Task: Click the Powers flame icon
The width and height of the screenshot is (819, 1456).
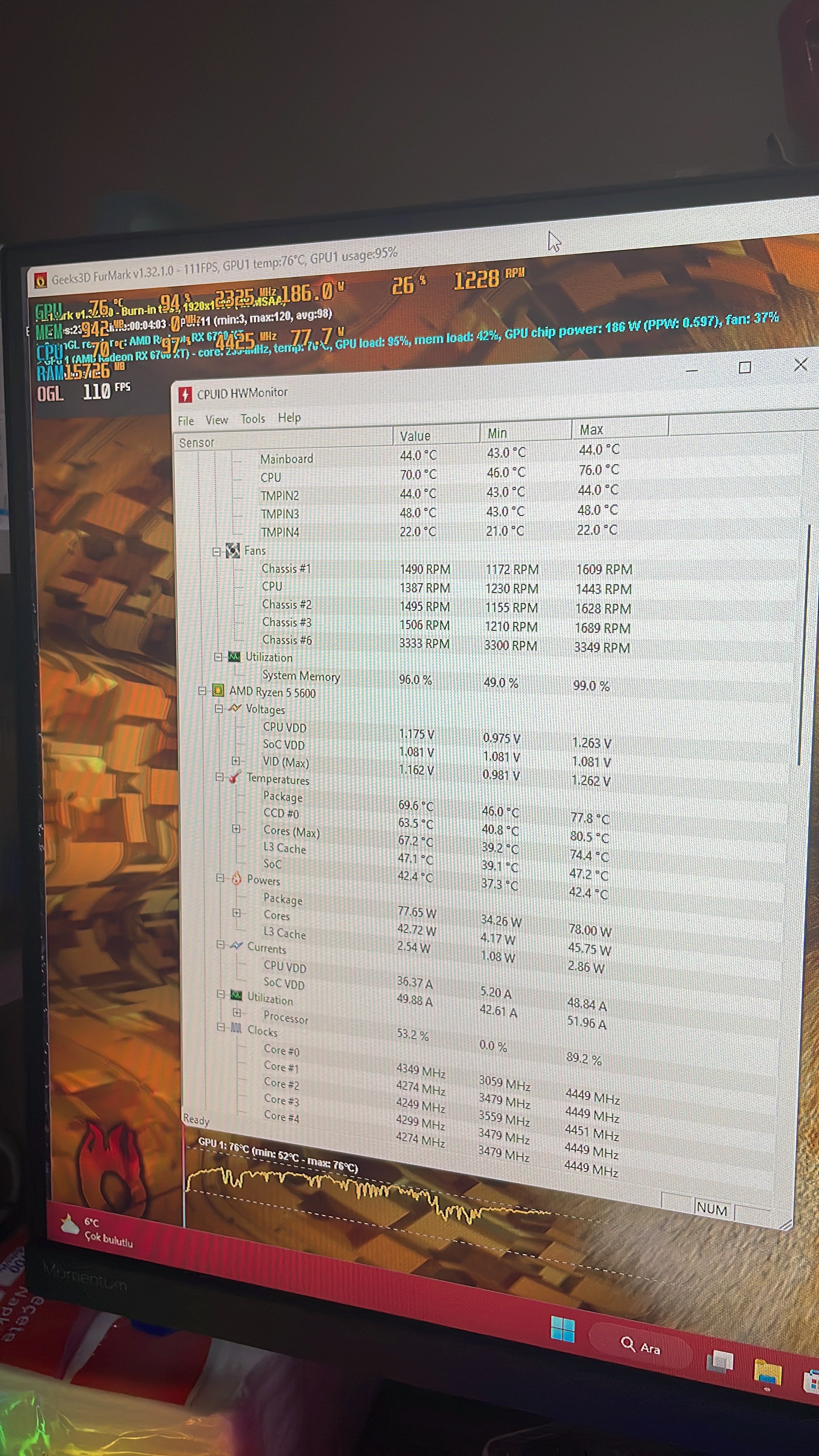Action: click(x=236, y=879)
